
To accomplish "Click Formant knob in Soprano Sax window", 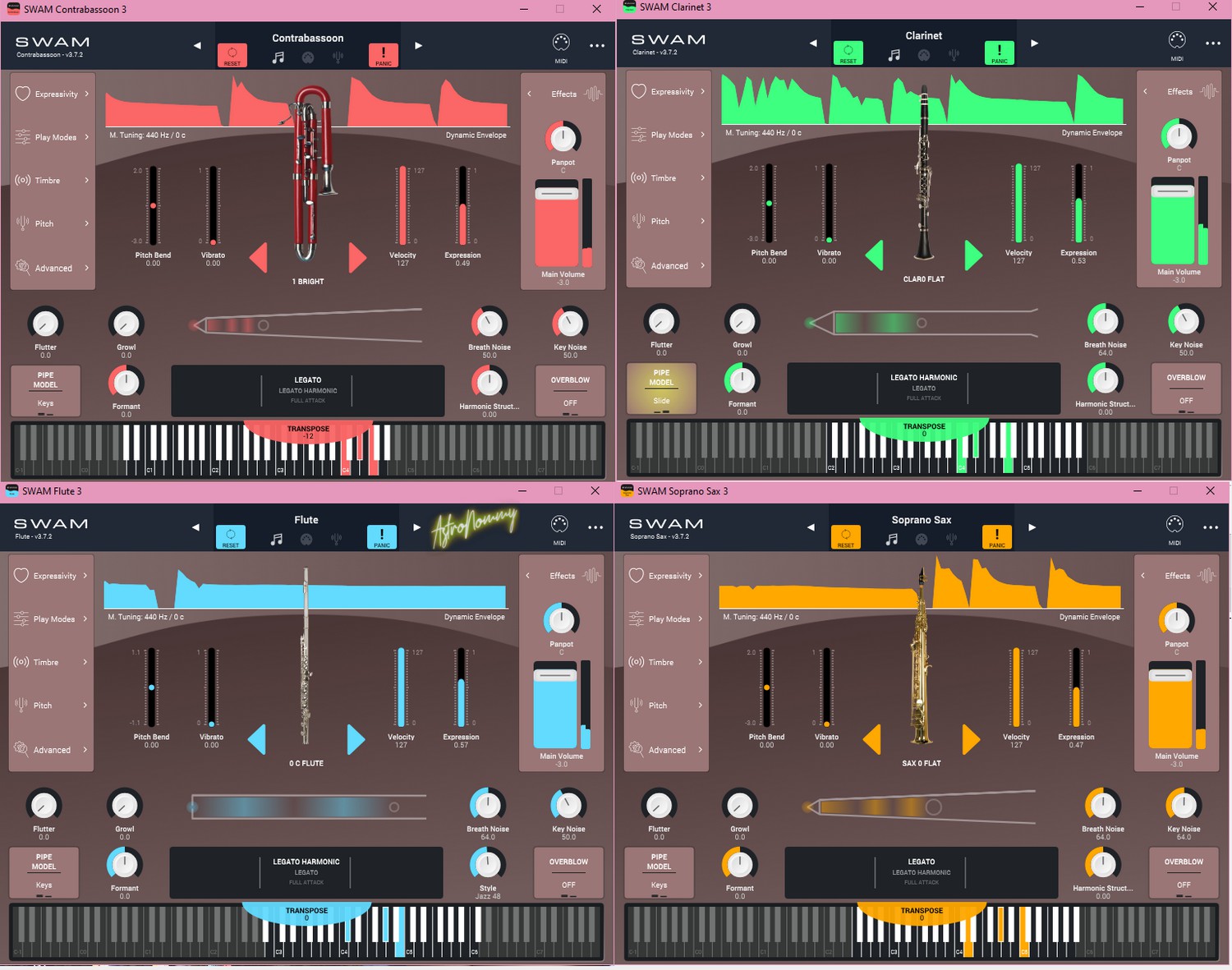I will tap(739, 864).
